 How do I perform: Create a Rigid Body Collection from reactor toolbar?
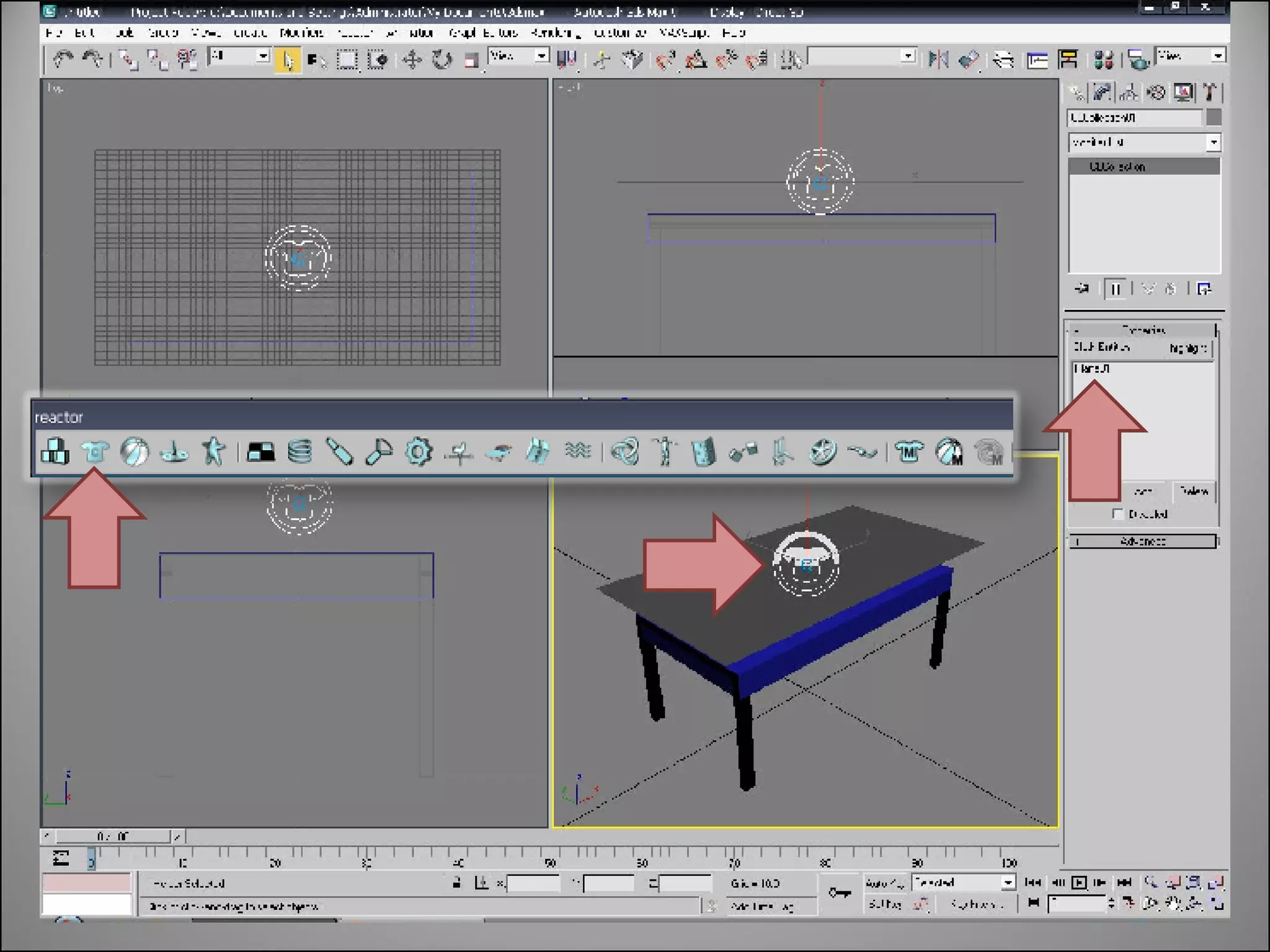[x=55, y=451]
